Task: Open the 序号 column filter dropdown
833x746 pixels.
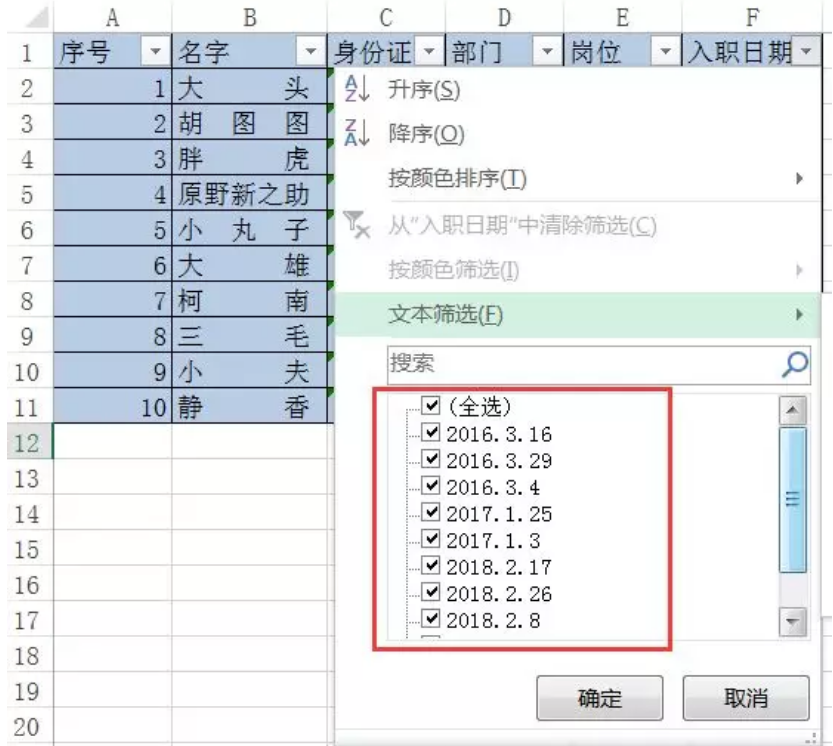Action: tap(156, 51)
